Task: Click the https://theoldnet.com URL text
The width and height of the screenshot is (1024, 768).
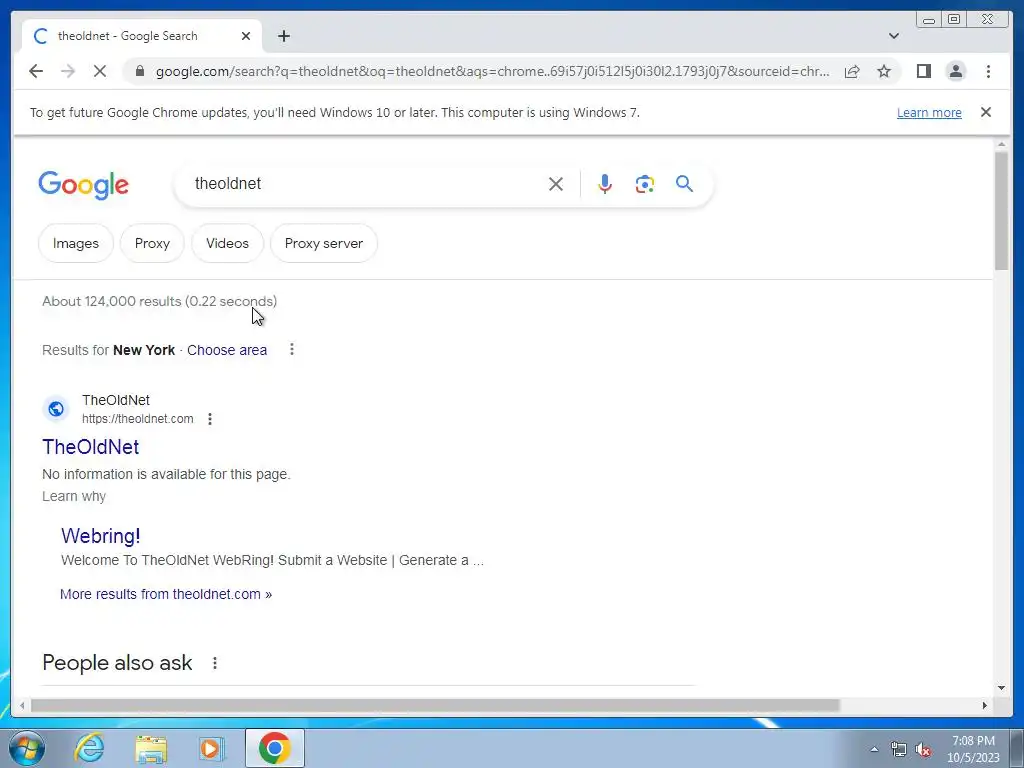Action: (138, 419)
